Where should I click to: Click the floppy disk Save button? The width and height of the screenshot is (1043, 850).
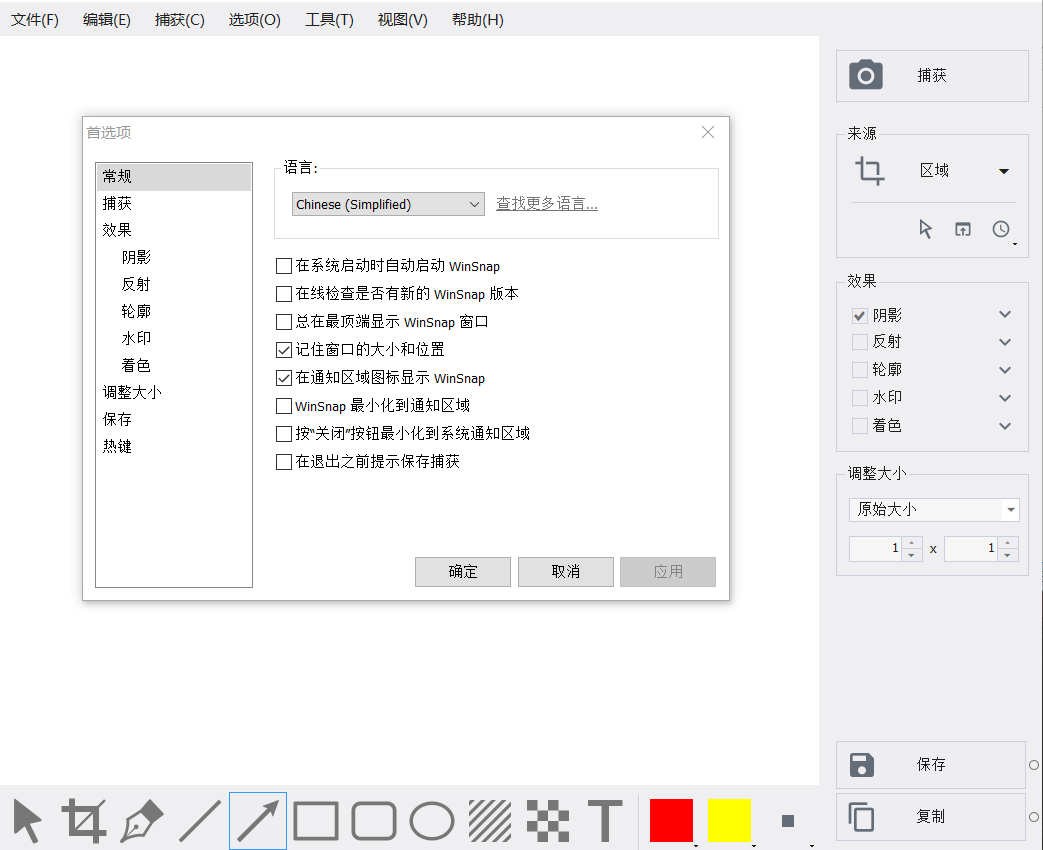point(931,765)
